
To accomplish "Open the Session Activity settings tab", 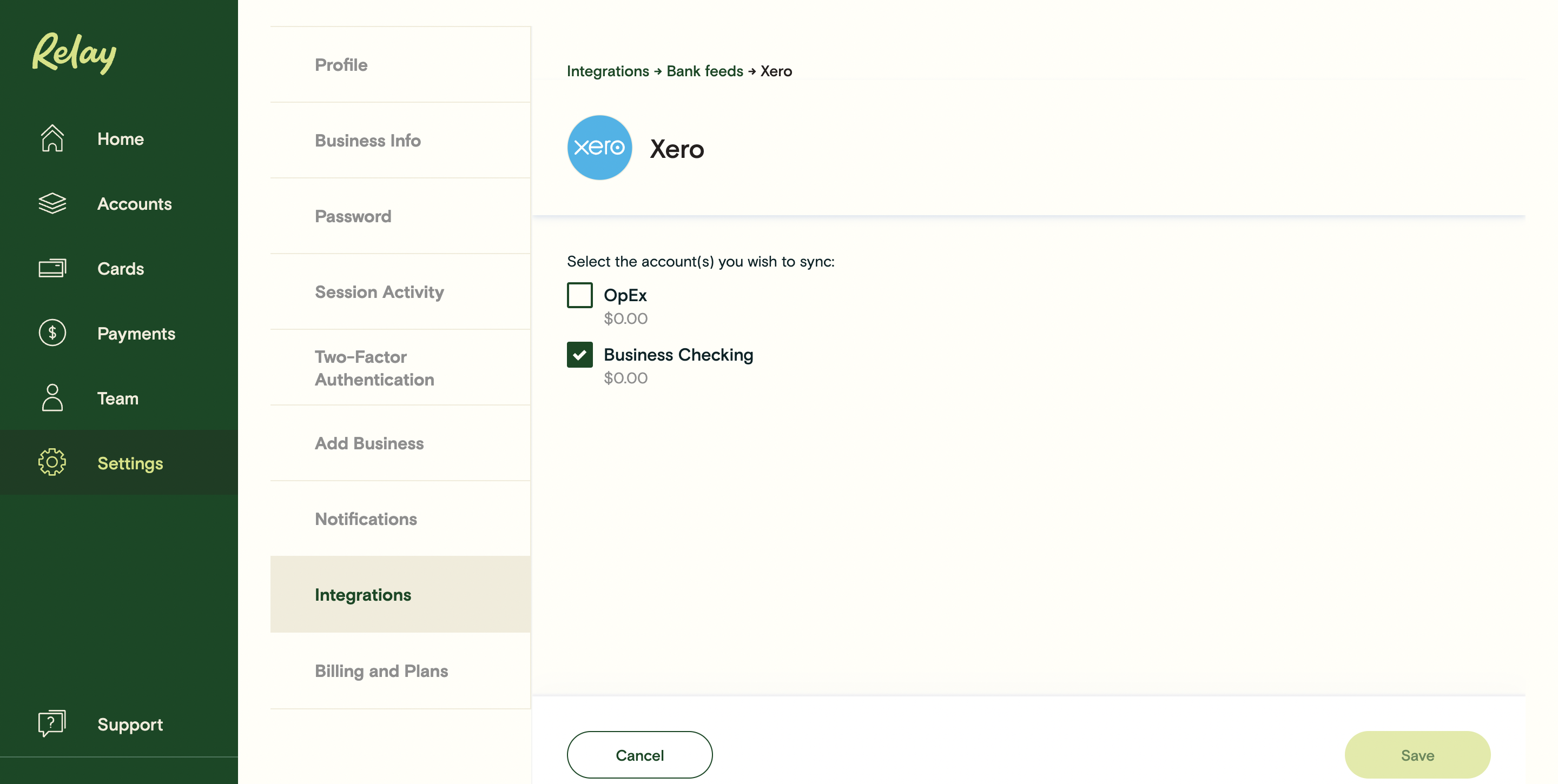I will pos(400,291).
